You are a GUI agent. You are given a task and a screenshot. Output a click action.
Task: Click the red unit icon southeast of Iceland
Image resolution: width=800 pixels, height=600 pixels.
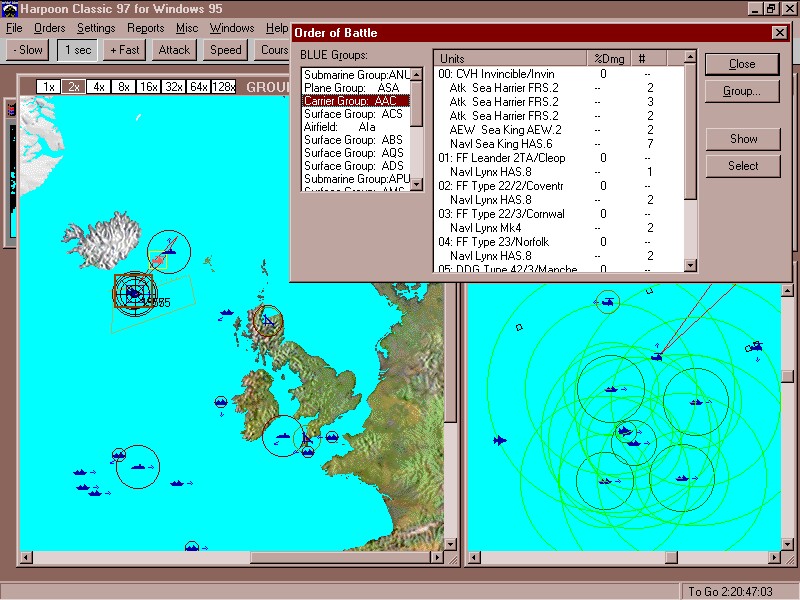click(x=158, y=261)
